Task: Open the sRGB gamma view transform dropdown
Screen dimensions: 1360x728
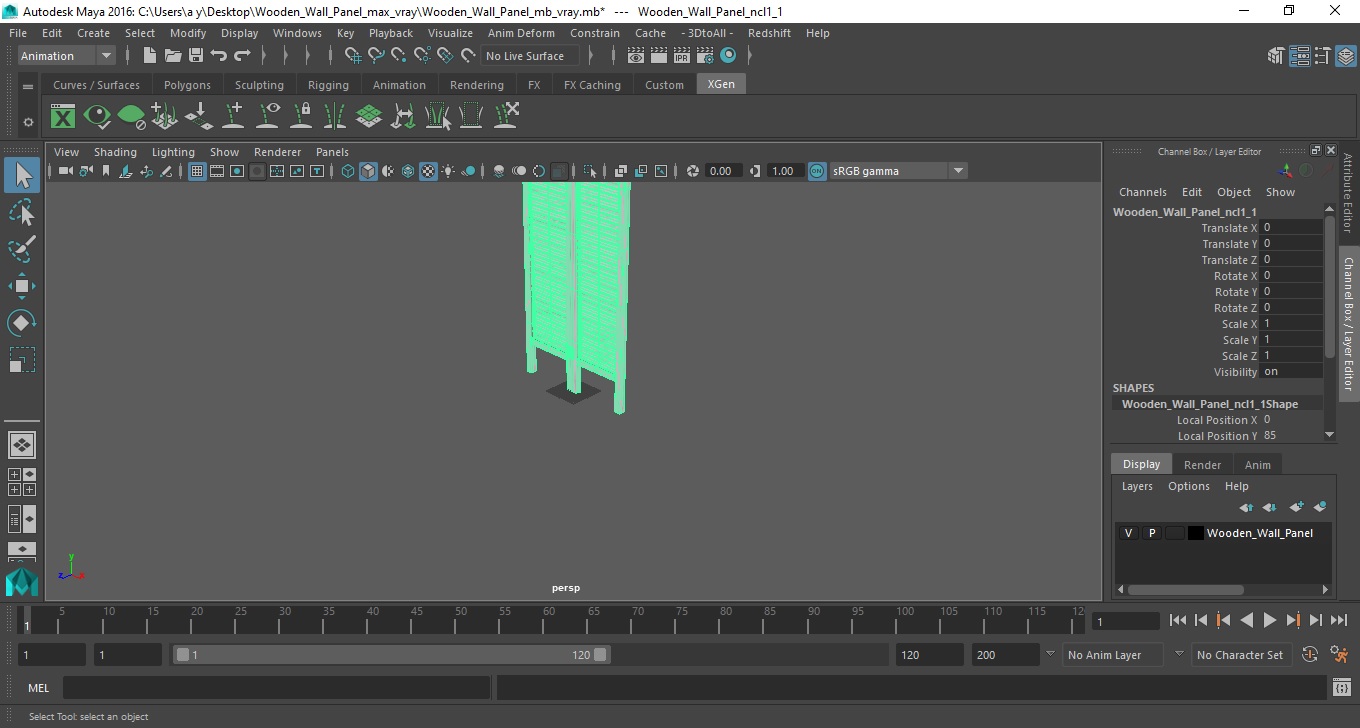Action: tap(898, 171)
